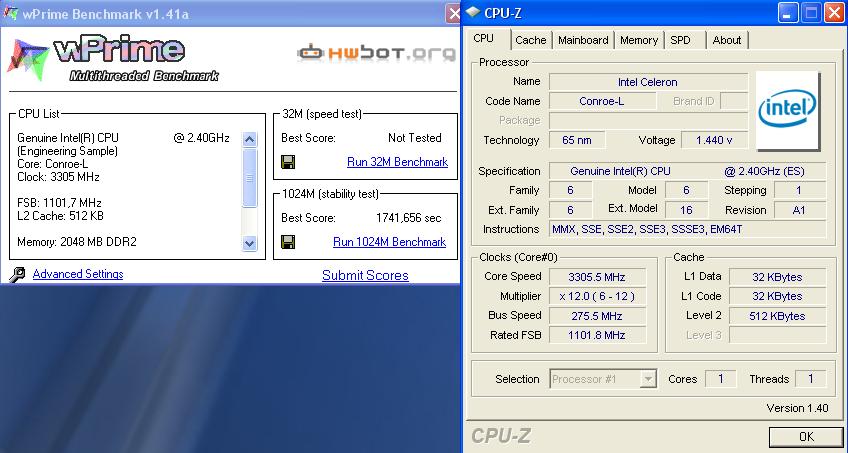
Task: Click the Cores count value
Action: click(x=720, y=379)
